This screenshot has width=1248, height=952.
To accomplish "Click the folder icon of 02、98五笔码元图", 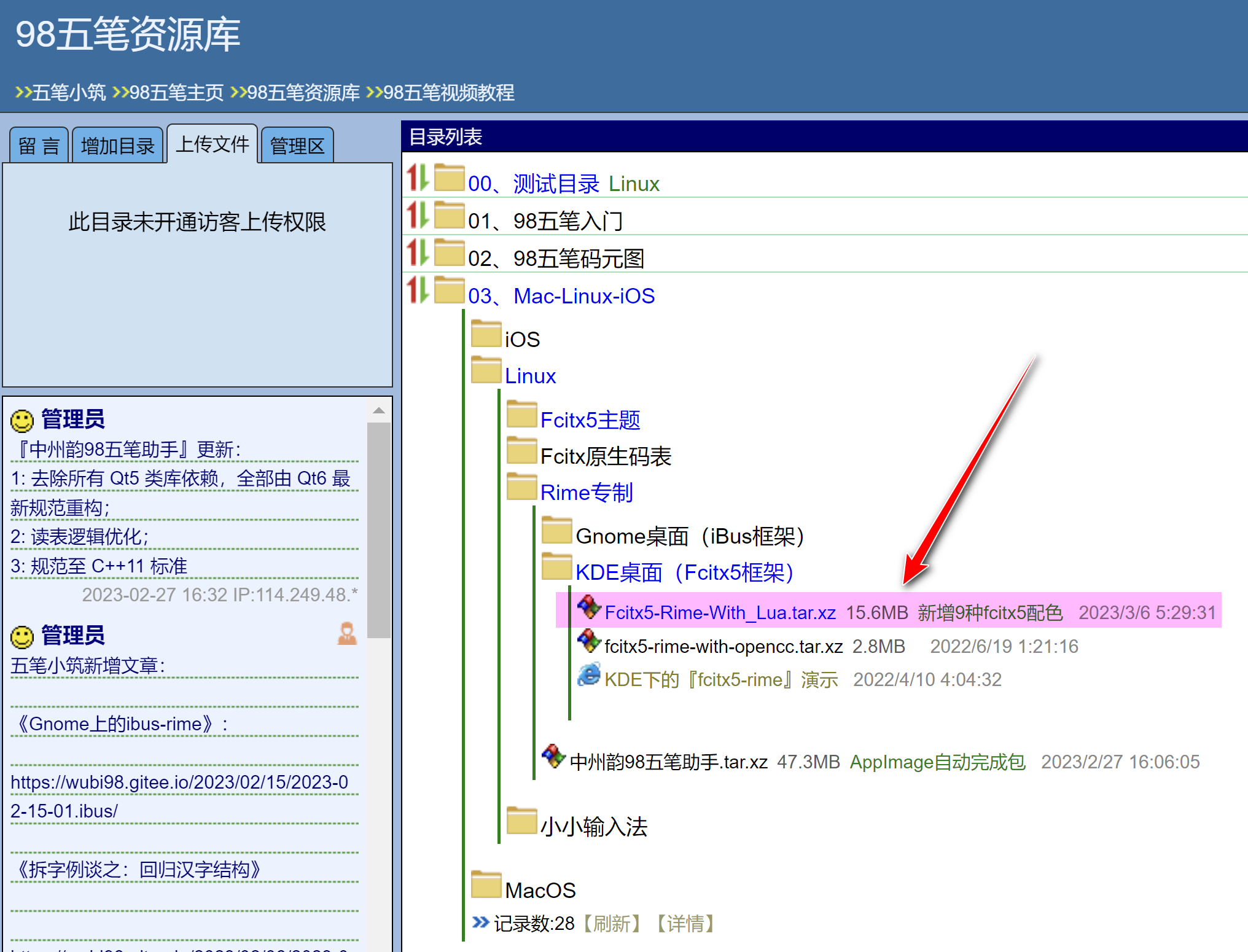I will point(449,252).
